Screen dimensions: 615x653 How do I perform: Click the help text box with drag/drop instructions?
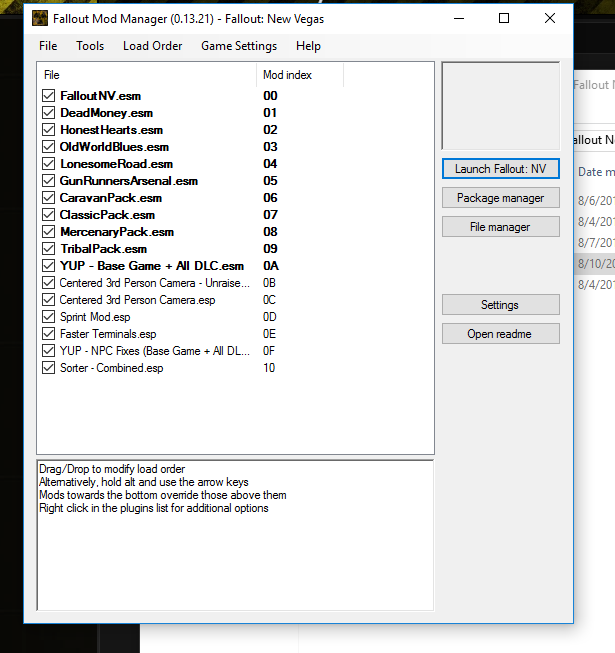coord(235,535)
